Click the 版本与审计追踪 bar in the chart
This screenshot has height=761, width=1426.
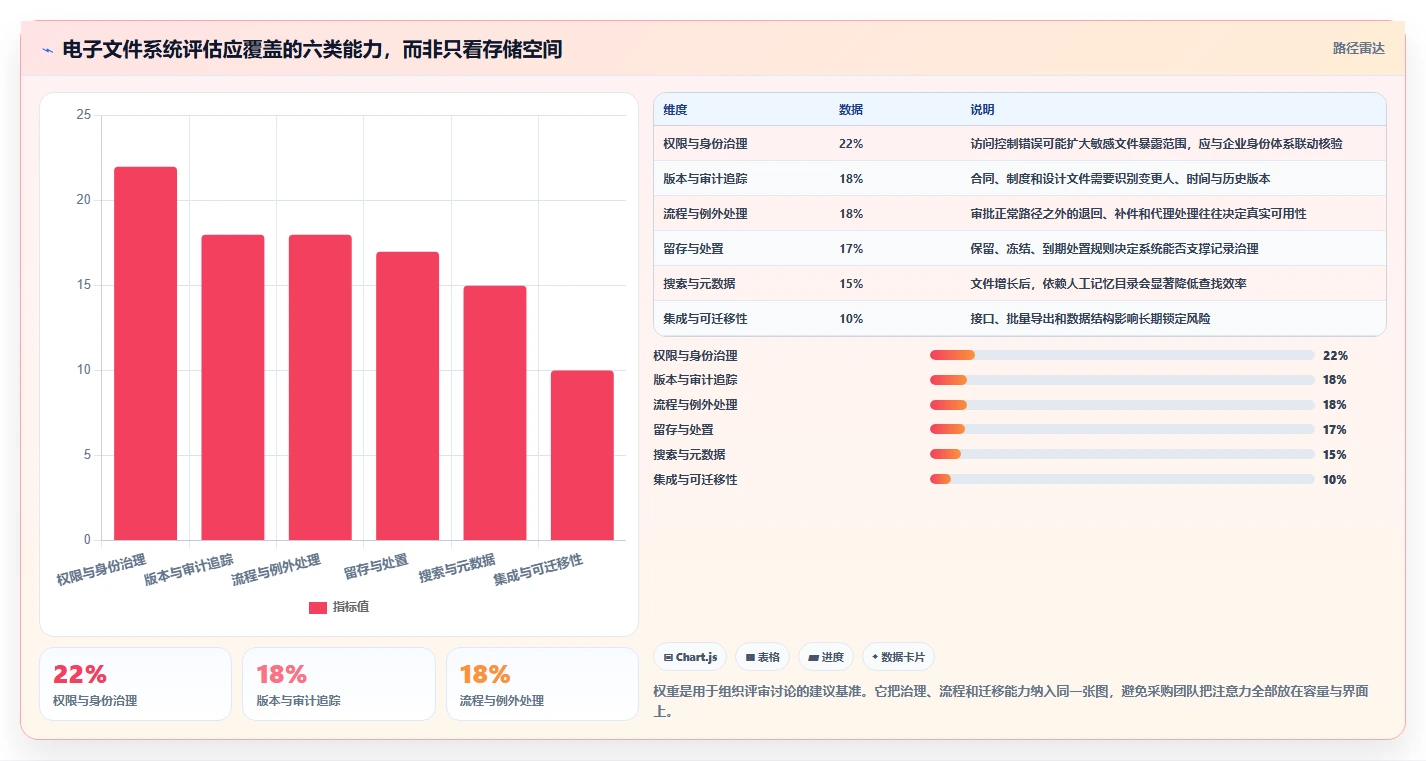tap(233, 387)
